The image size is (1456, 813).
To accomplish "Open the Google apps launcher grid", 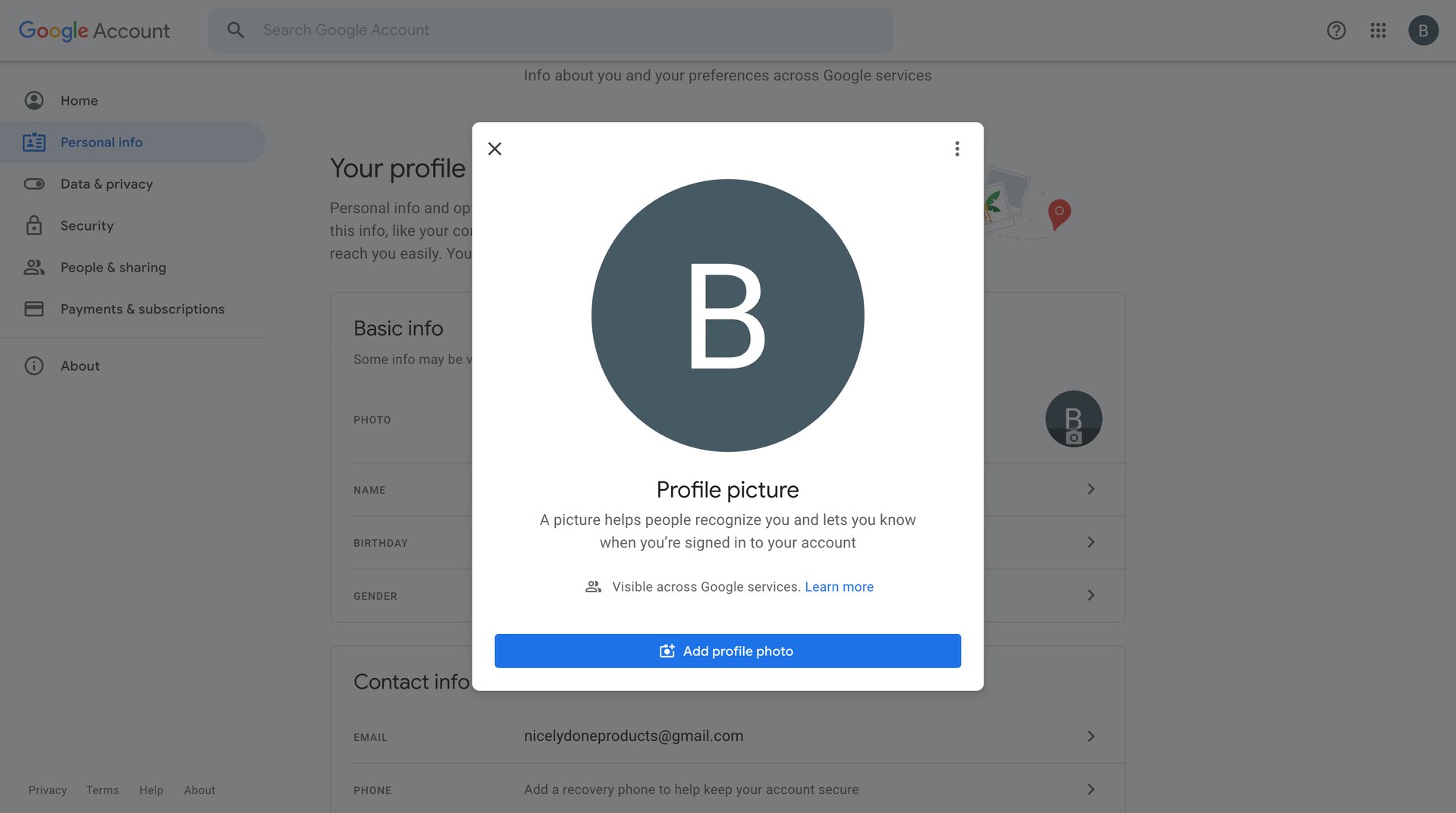I will (x=1378, y=30).
